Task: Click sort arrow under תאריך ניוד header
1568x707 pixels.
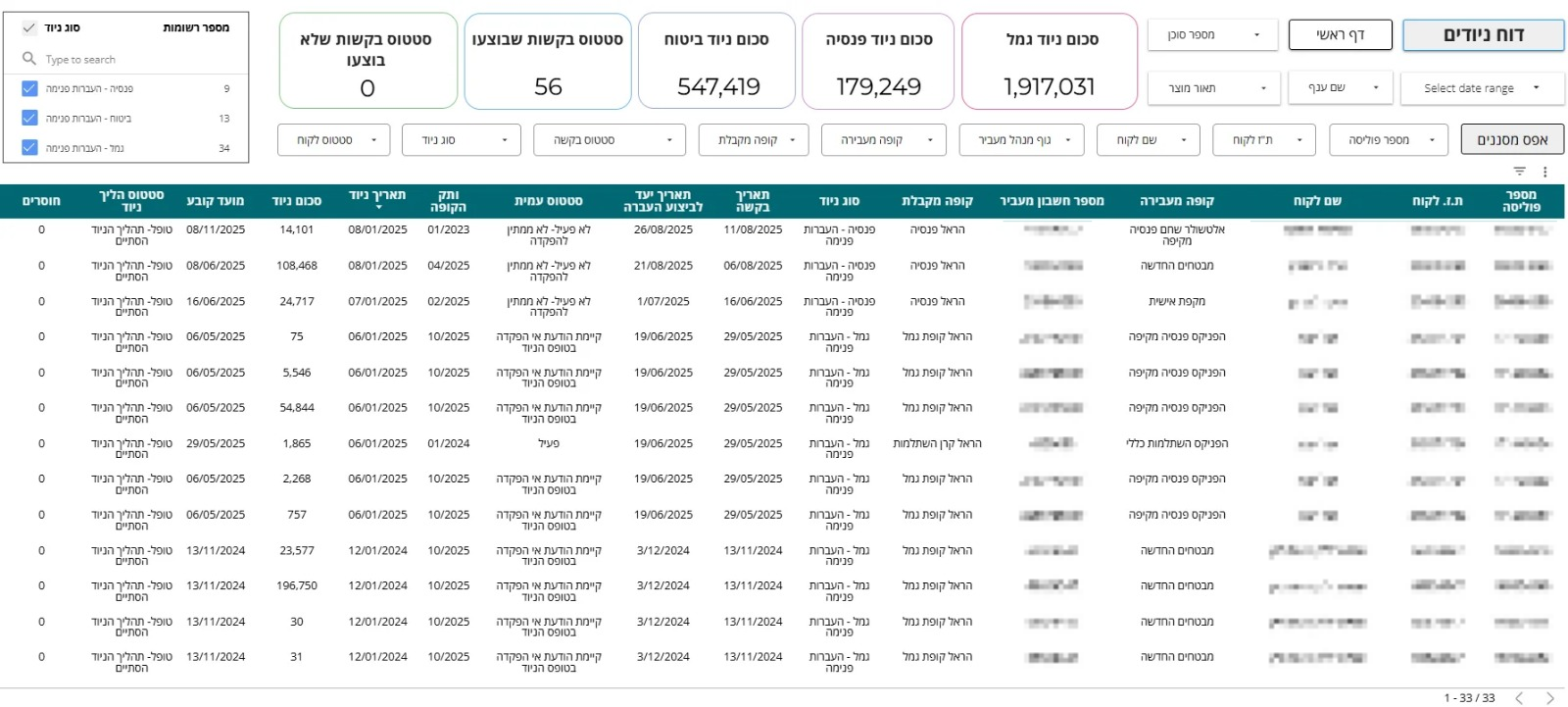Action: [377, 209]
